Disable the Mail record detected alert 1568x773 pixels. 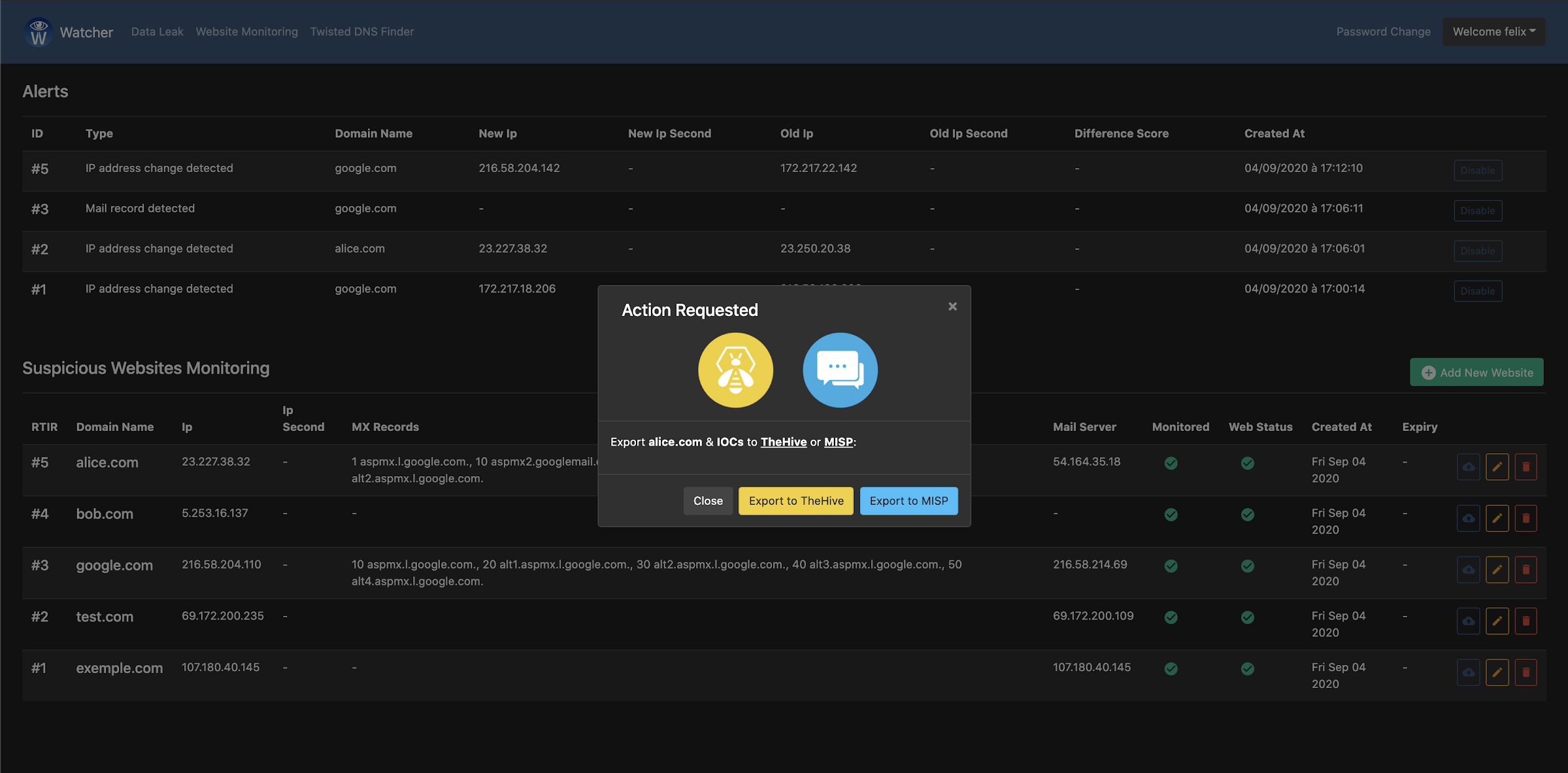tap(1477, 210)
